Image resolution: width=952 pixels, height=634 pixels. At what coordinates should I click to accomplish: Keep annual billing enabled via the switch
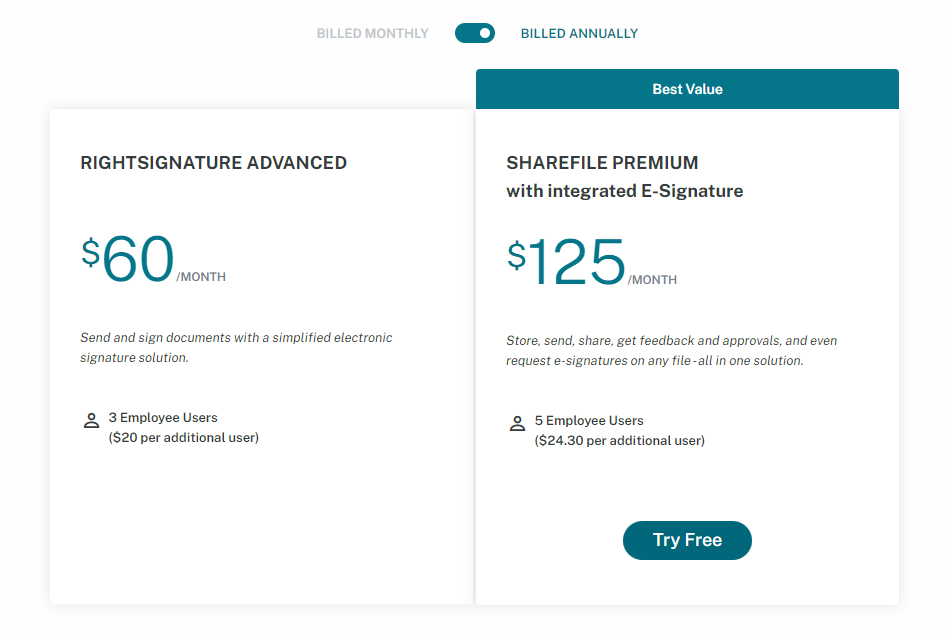click(474, 33)
